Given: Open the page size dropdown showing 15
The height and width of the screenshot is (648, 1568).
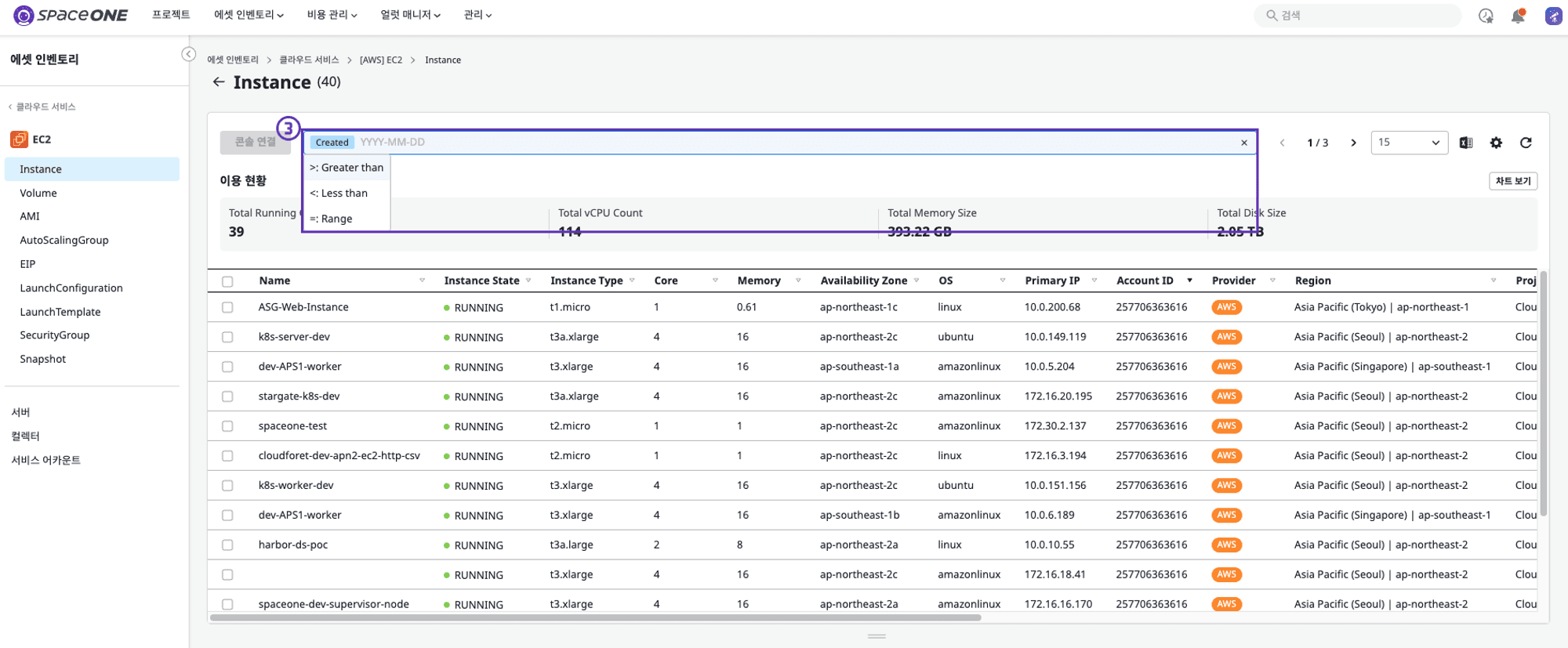Looking at the screenshot, I should (x=1409, y=143).
